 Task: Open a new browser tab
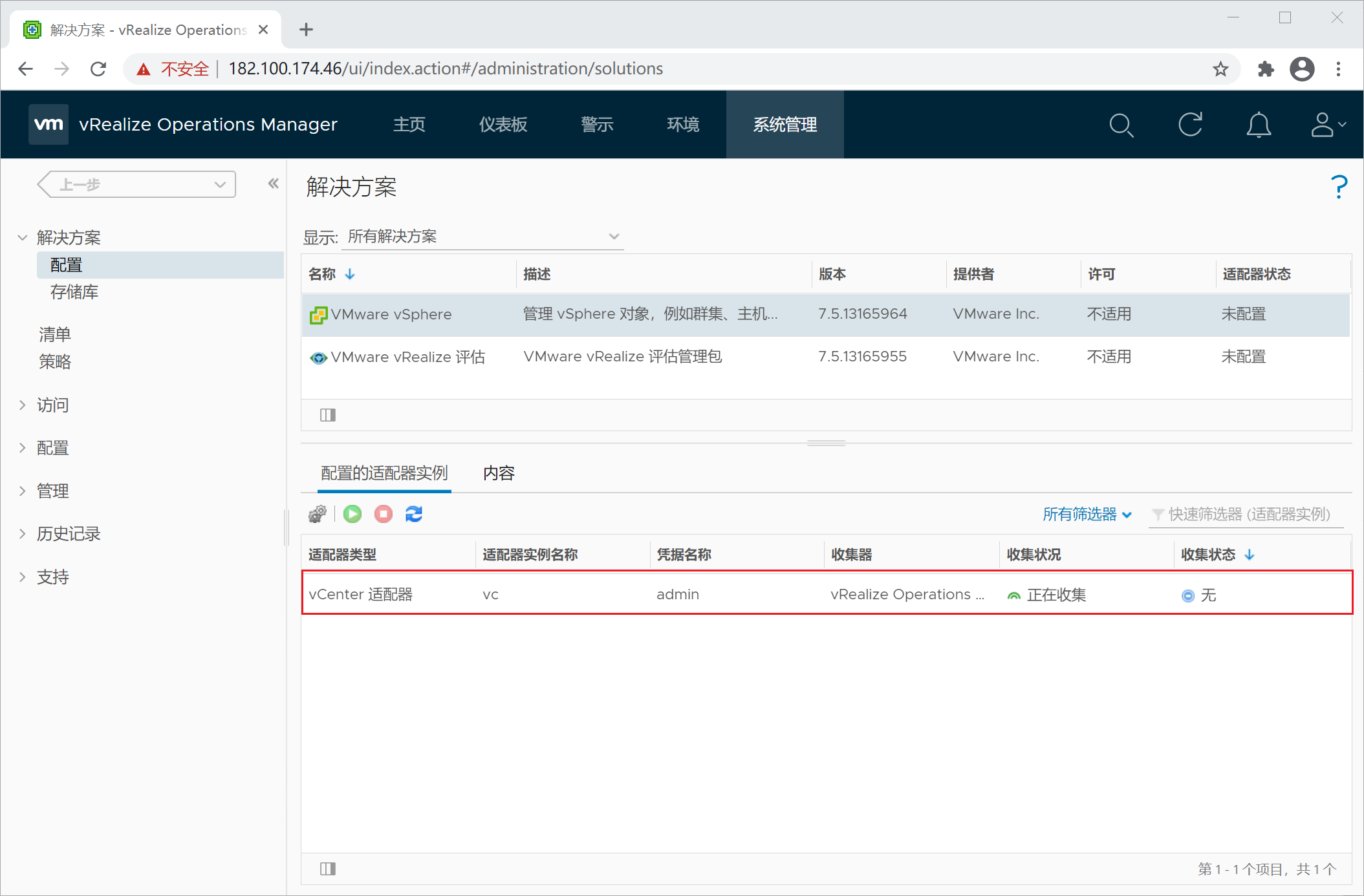(x=307, y=30)
